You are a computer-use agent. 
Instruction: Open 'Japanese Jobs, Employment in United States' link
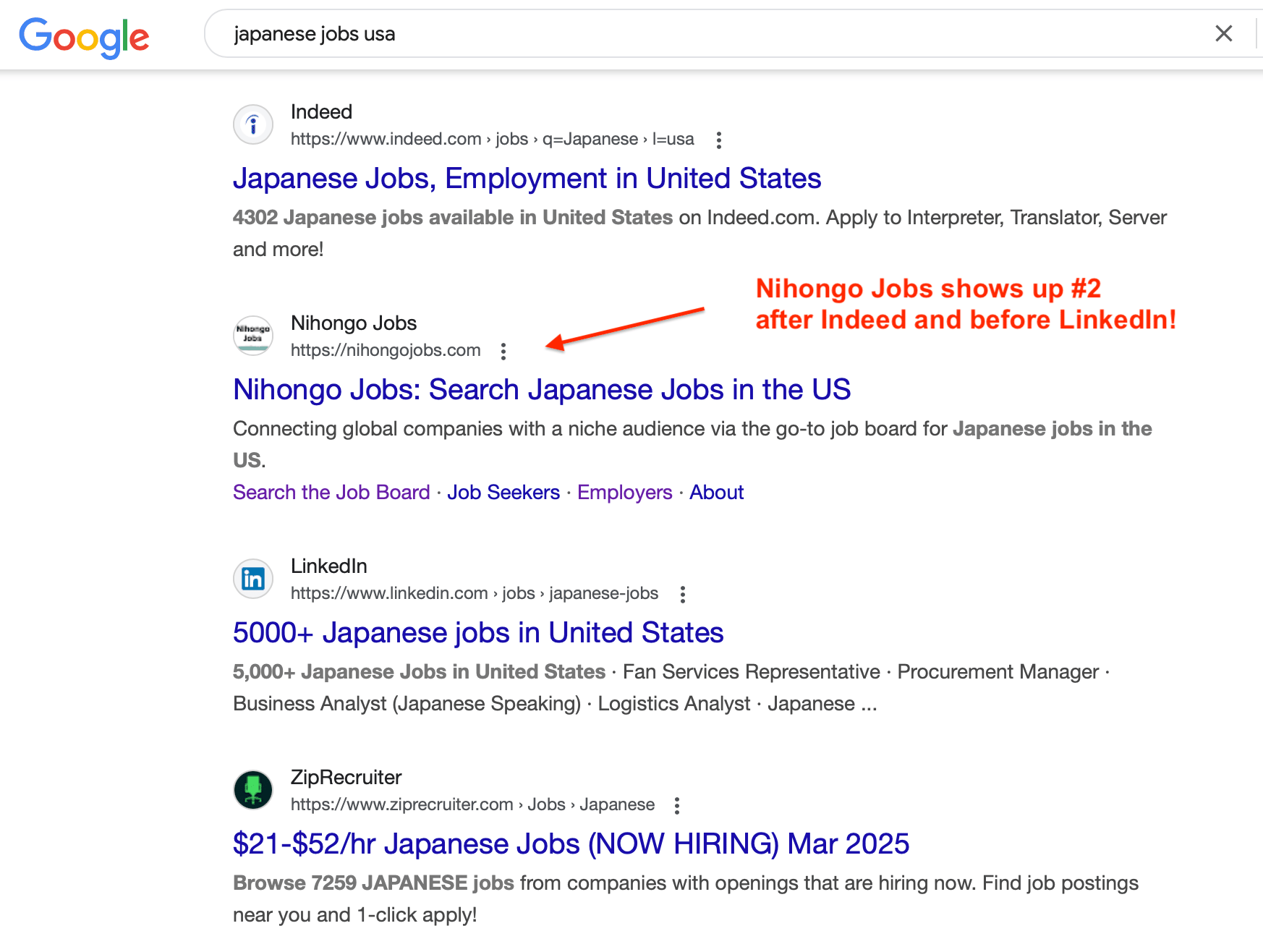coord(527,178)
